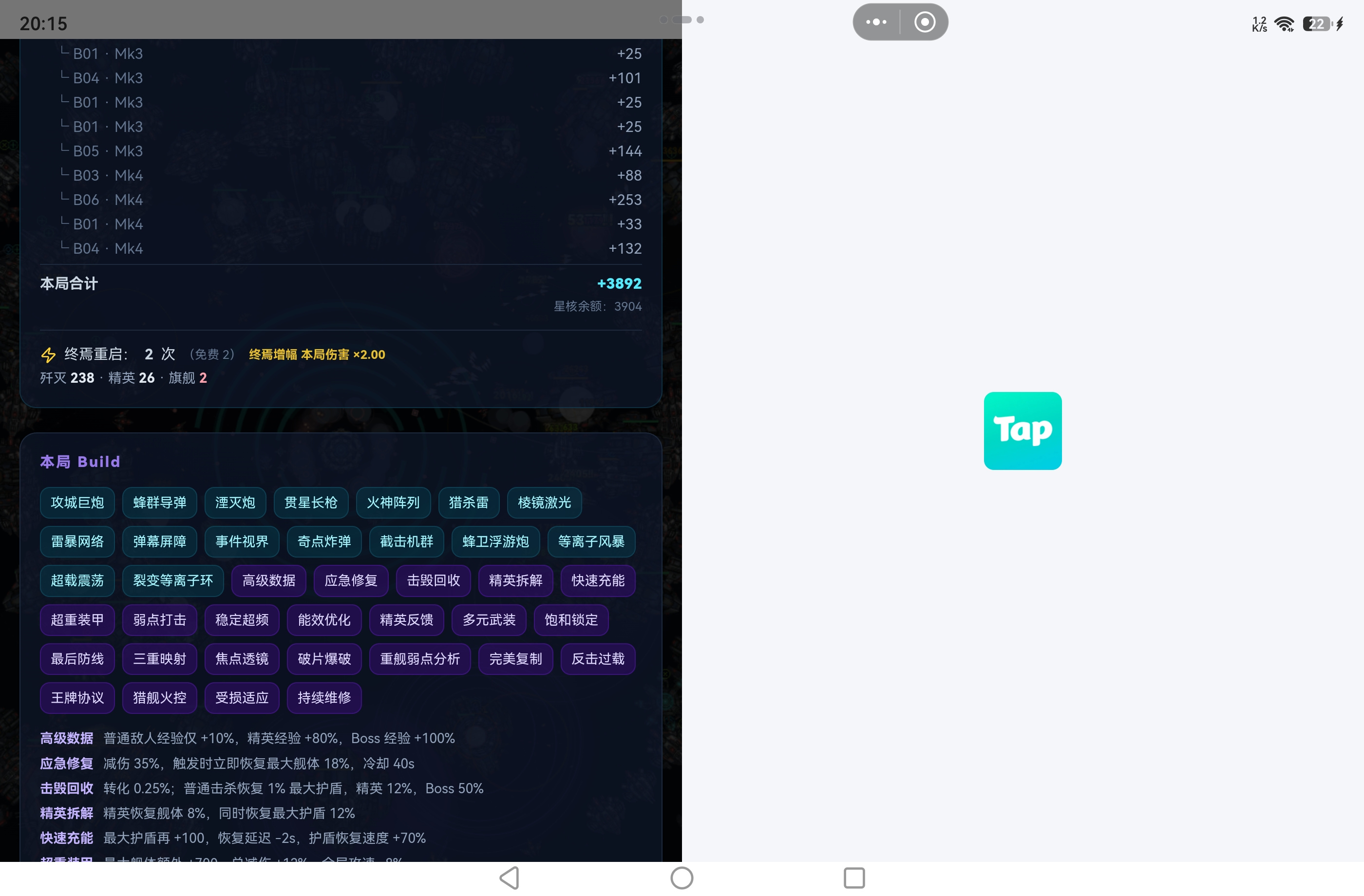Open the 应急修复 upgrade chip
The image size is (1364, 896).
[351, 580]
